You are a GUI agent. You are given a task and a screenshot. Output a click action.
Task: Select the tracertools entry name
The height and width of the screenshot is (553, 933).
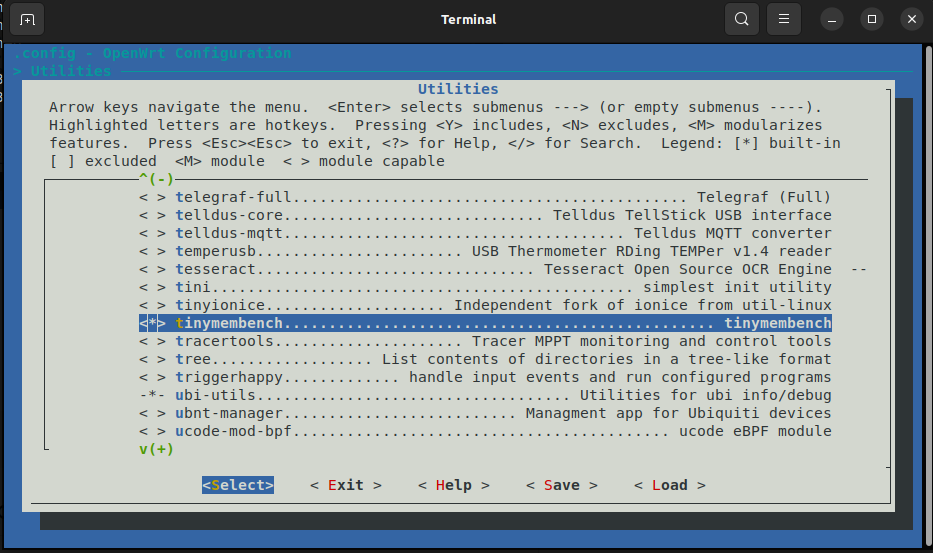coord(224,341)
